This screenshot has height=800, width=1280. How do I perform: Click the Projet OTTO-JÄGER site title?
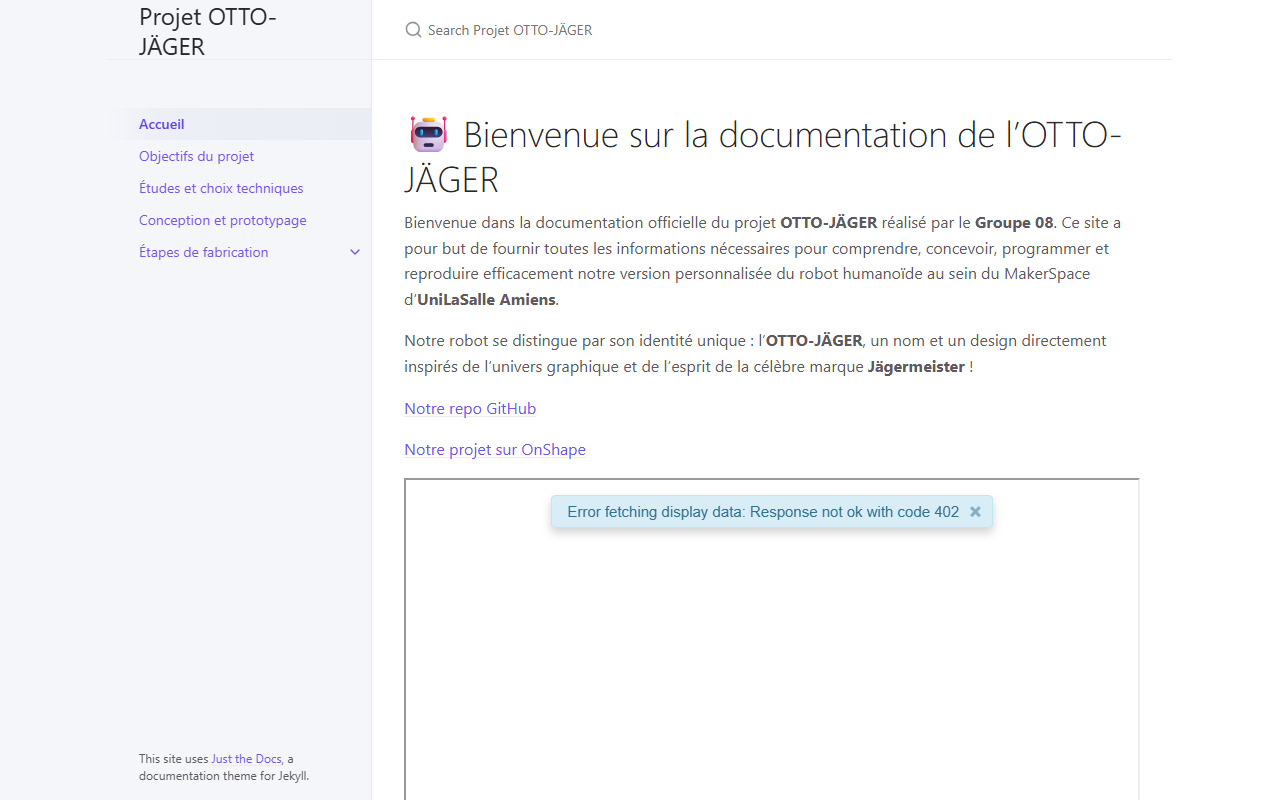[x=208, y=31]
